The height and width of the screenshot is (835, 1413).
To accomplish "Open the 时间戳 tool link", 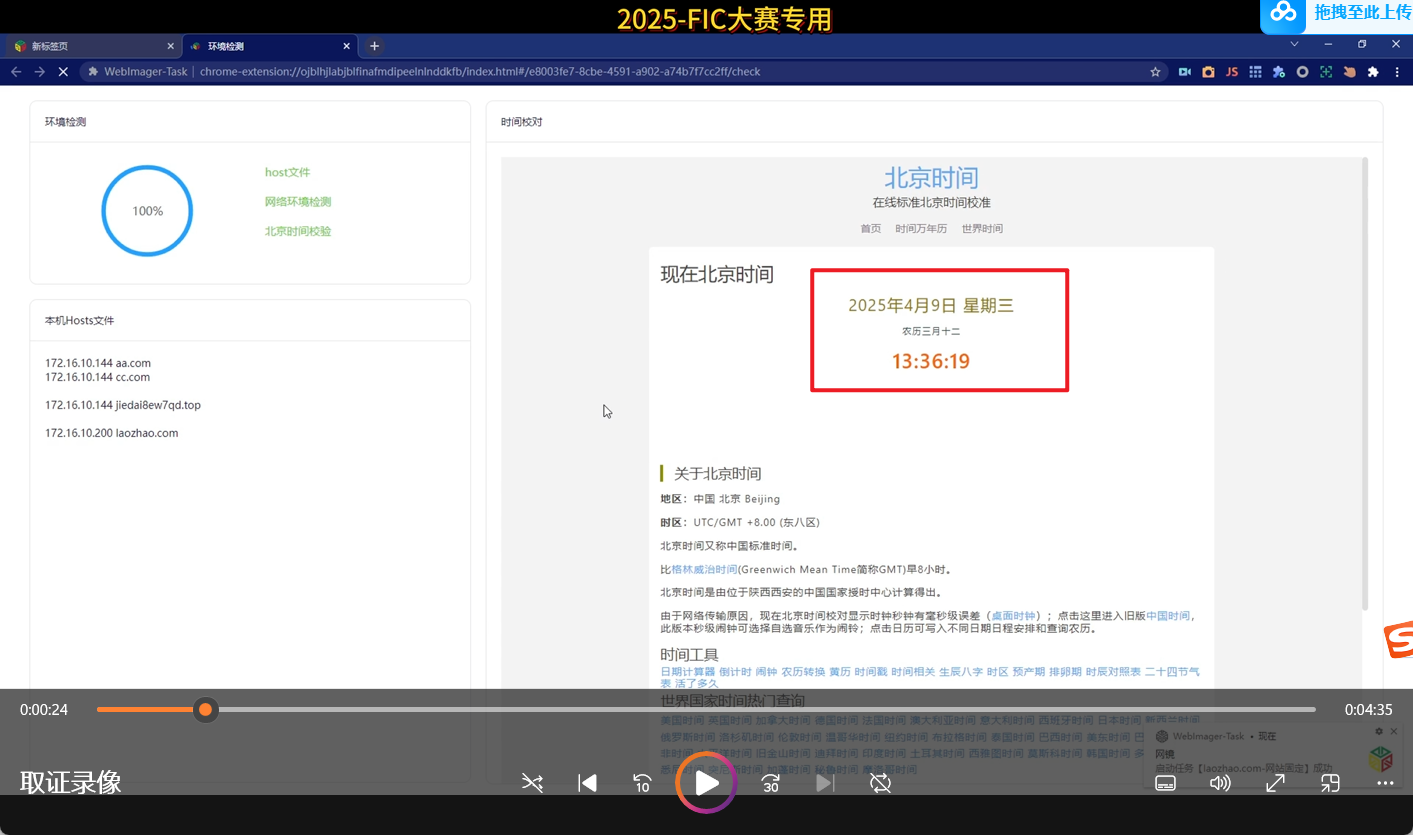I will [870, 672].
